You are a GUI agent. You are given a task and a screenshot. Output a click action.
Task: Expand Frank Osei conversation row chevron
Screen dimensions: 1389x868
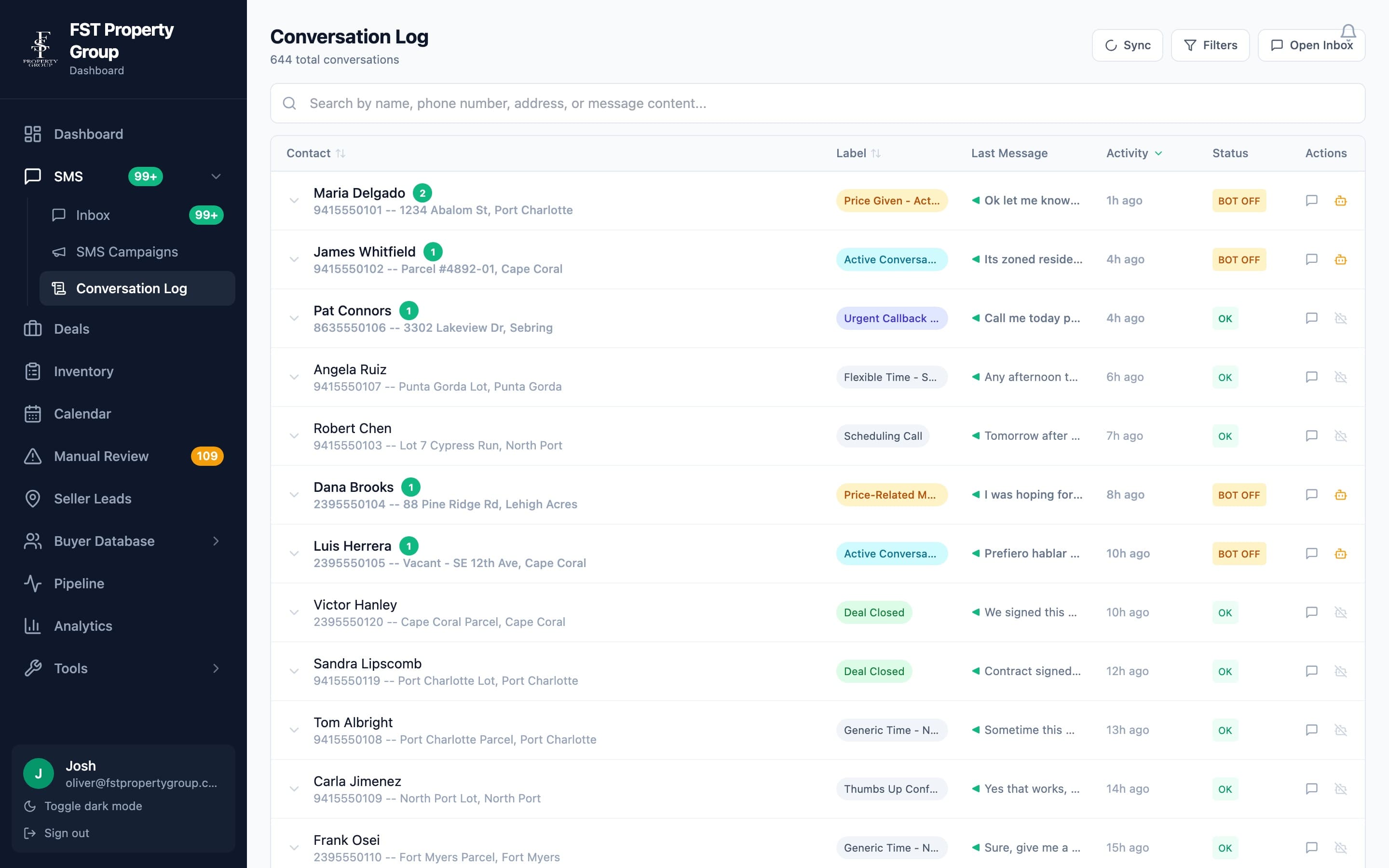pyautogui.click(x=294, y=848)
